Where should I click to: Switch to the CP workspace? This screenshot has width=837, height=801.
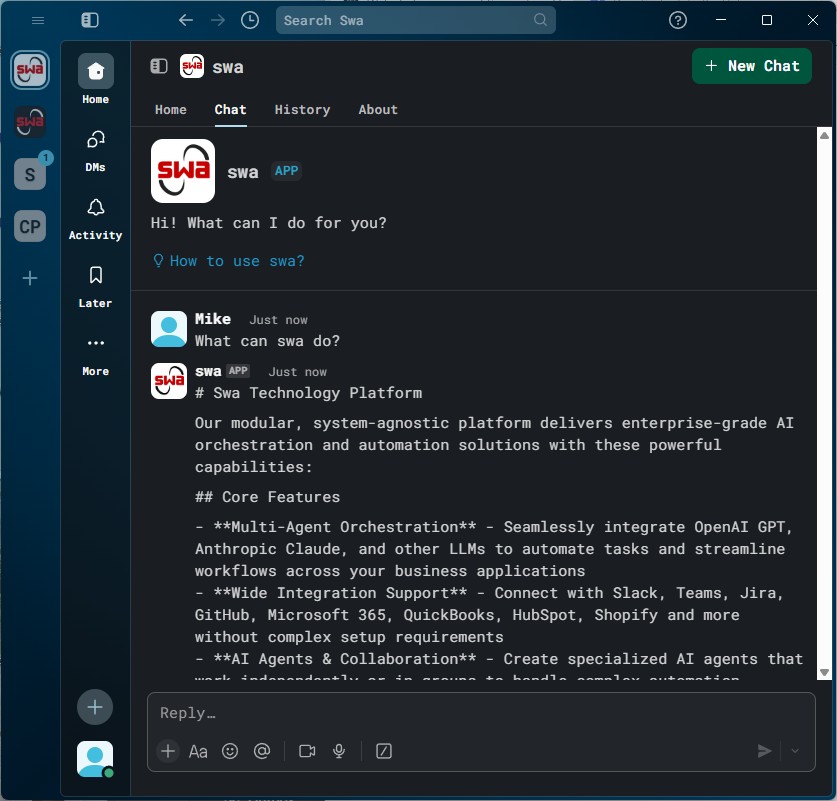click(x=30, y=226)
